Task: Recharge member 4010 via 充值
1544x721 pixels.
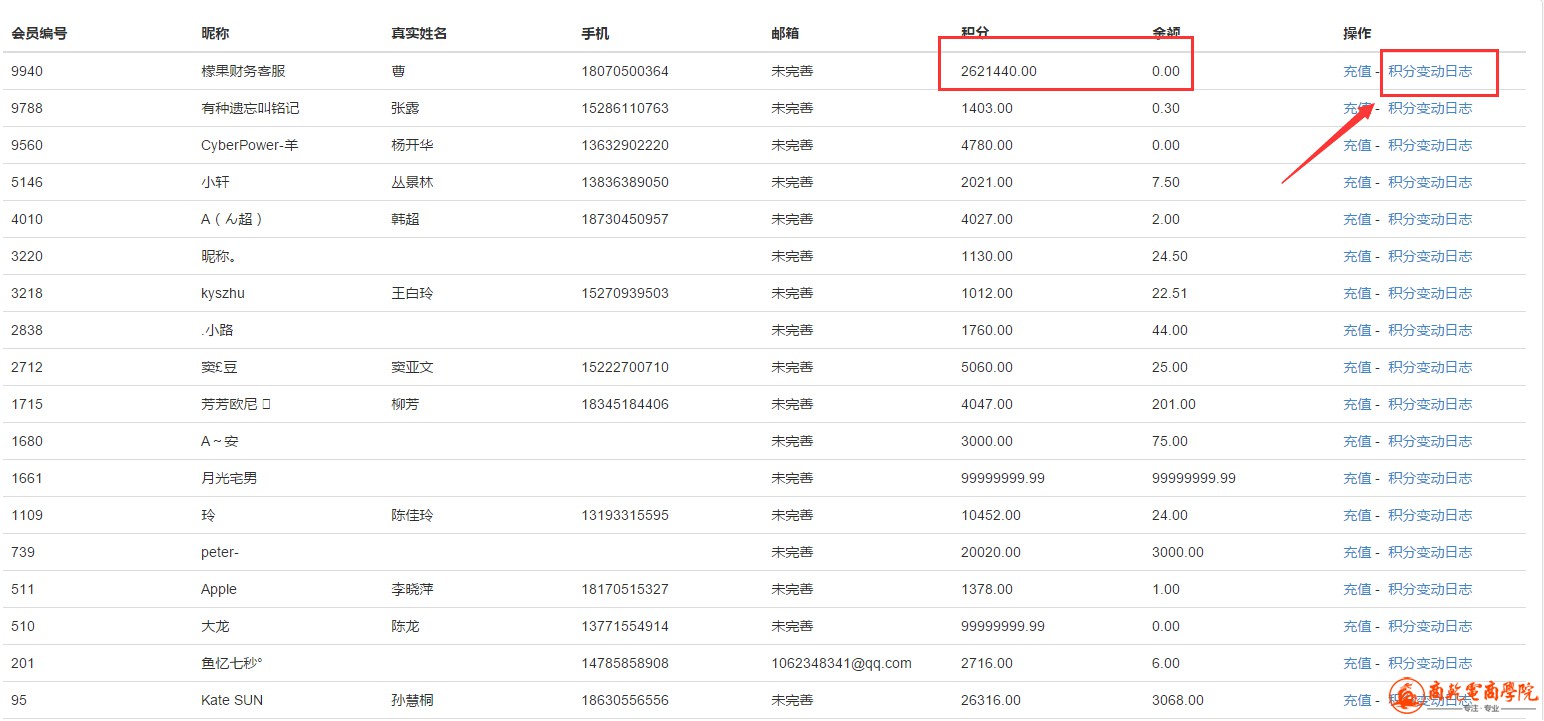Action: (1357, 219)
